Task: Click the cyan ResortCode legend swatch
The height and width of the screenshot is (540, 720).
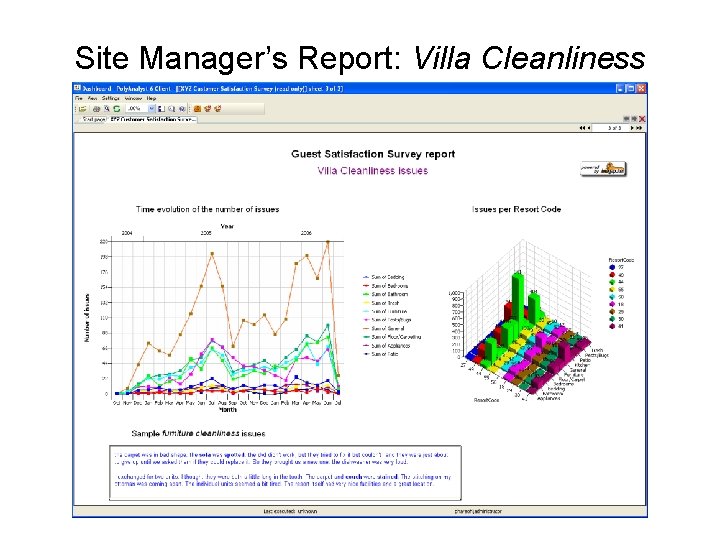Action: [612, 297]
